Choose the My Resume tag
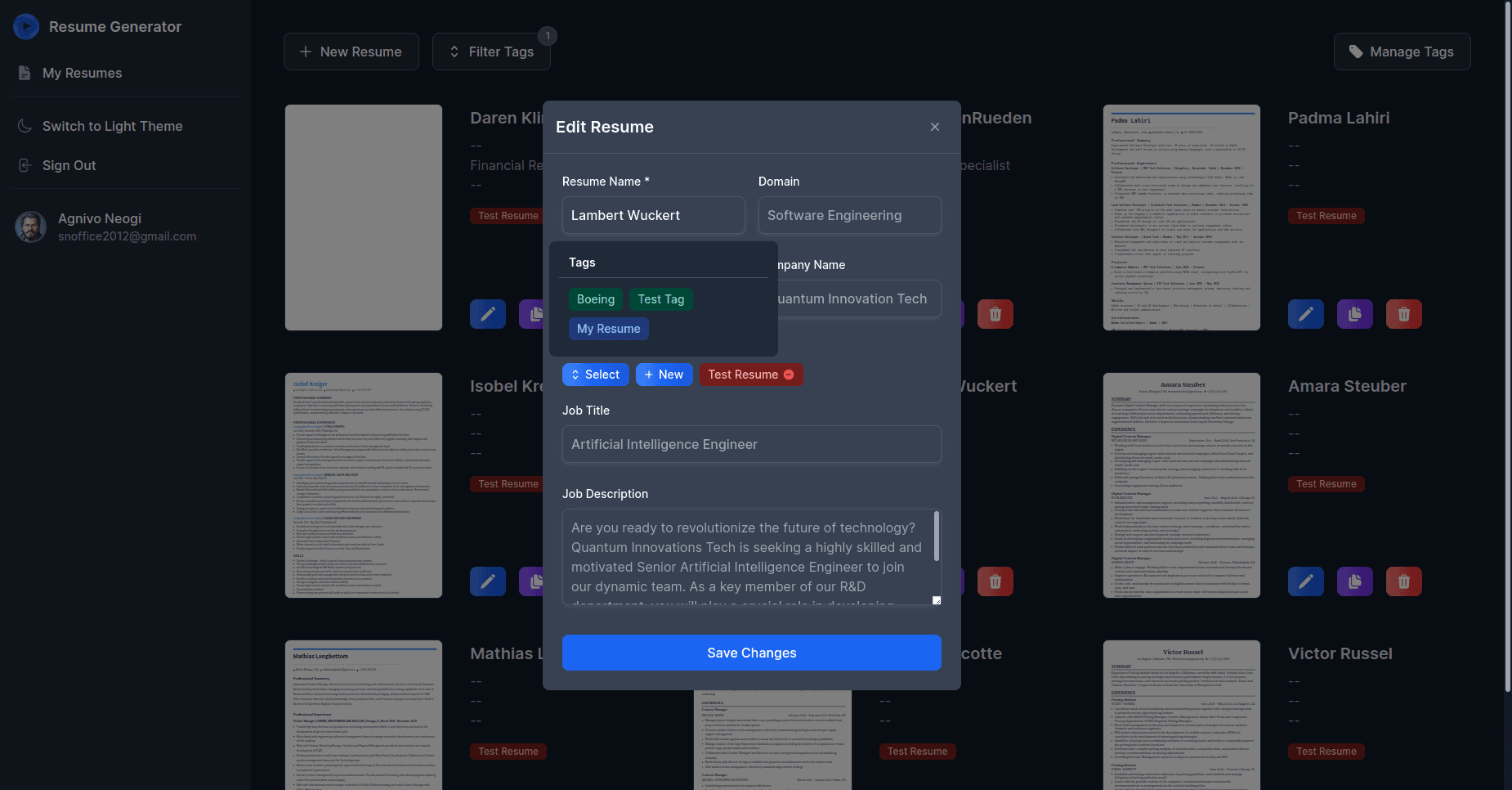This screenshot has height=790, width=1512. click(x=609, y=329)
